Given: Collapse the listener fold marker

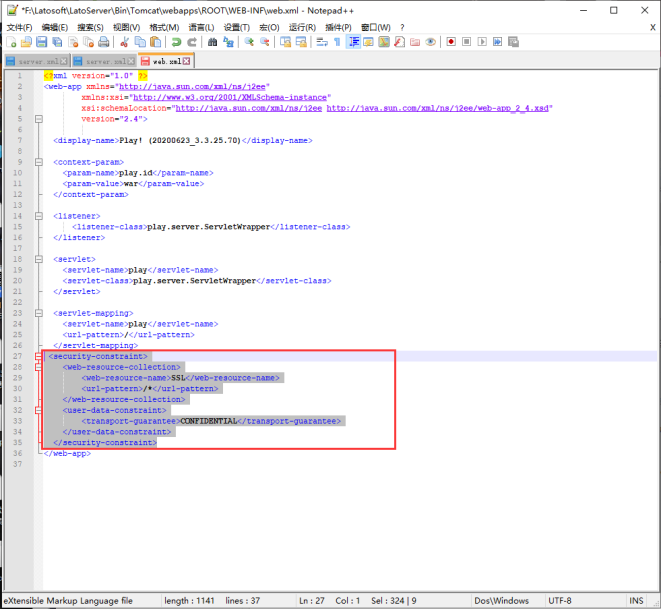Looking at the screenshot, I should click(x=39, y=216).
